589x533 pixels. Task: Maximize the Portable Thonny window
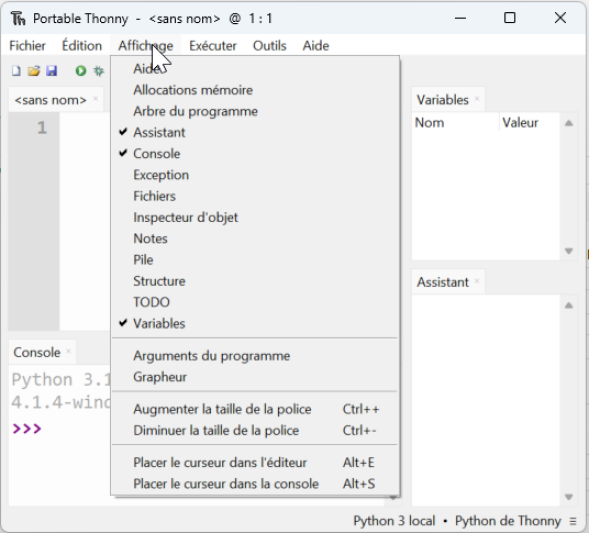pos(510,18)
